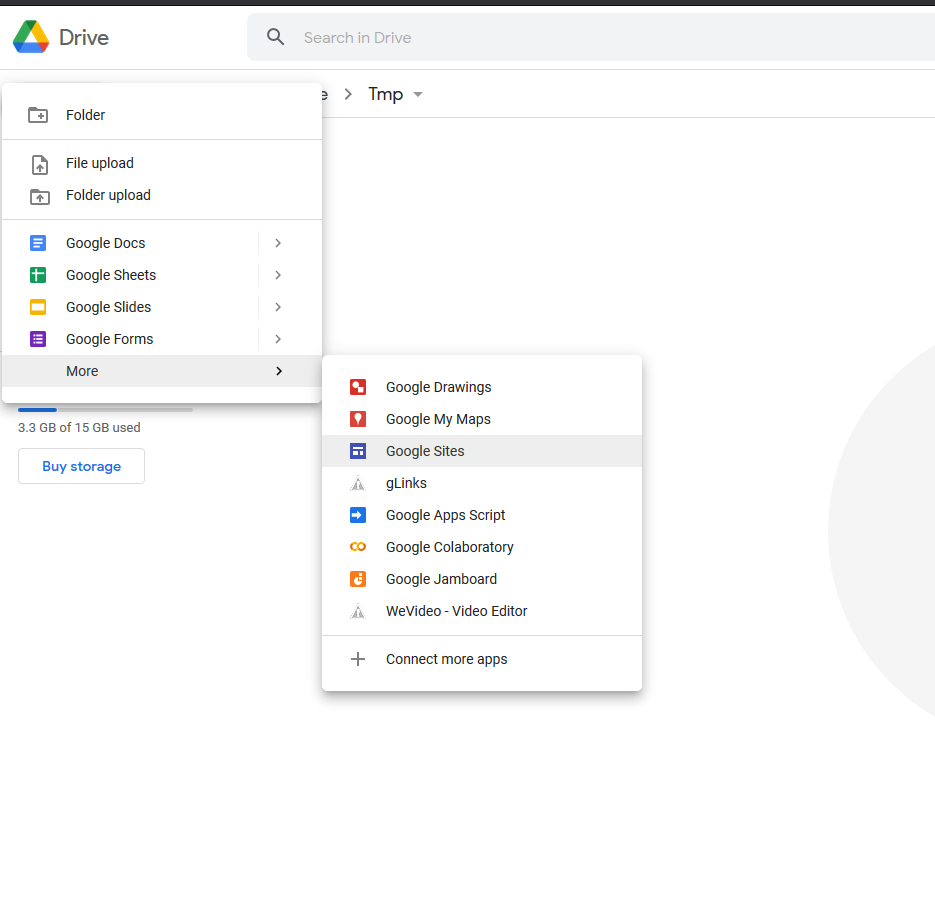Click the orange Google Colaboratory icon
Screen dimensions: 935x898
(358, 547)
